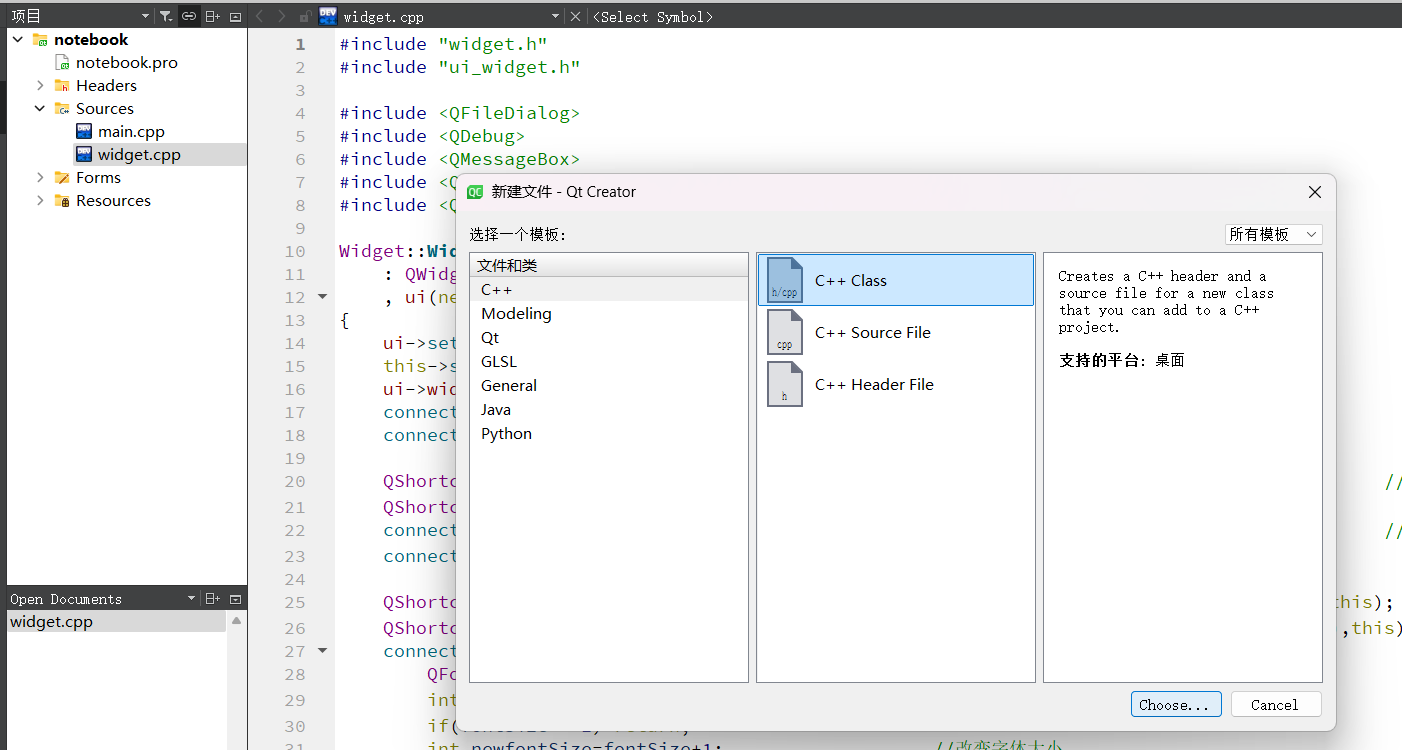The width and height of the screenshot is (1402, 750).
Task: Click the Choose... button
Action: (x=1176, y=704)
